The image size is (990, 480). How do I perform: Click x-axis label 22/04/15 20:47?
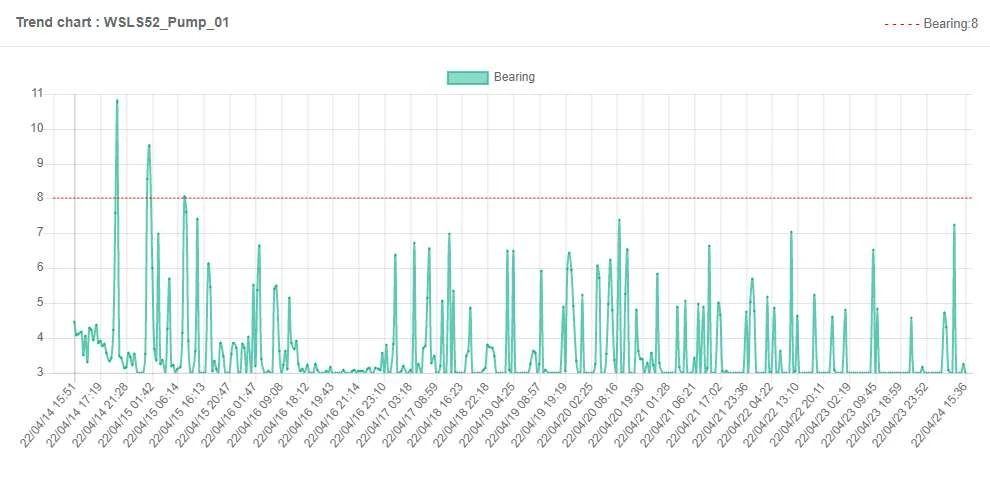pos(203,414)
